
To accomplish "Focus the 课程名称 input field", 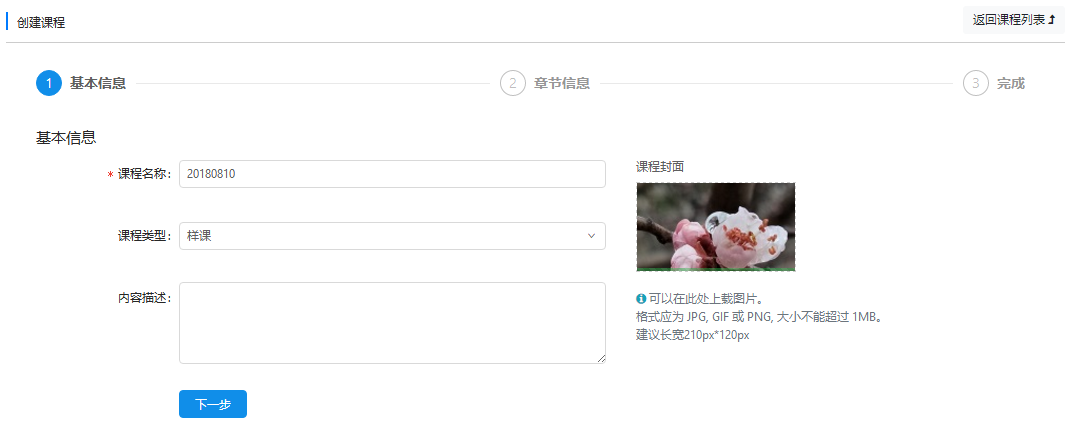I will [x=392, y=174].
